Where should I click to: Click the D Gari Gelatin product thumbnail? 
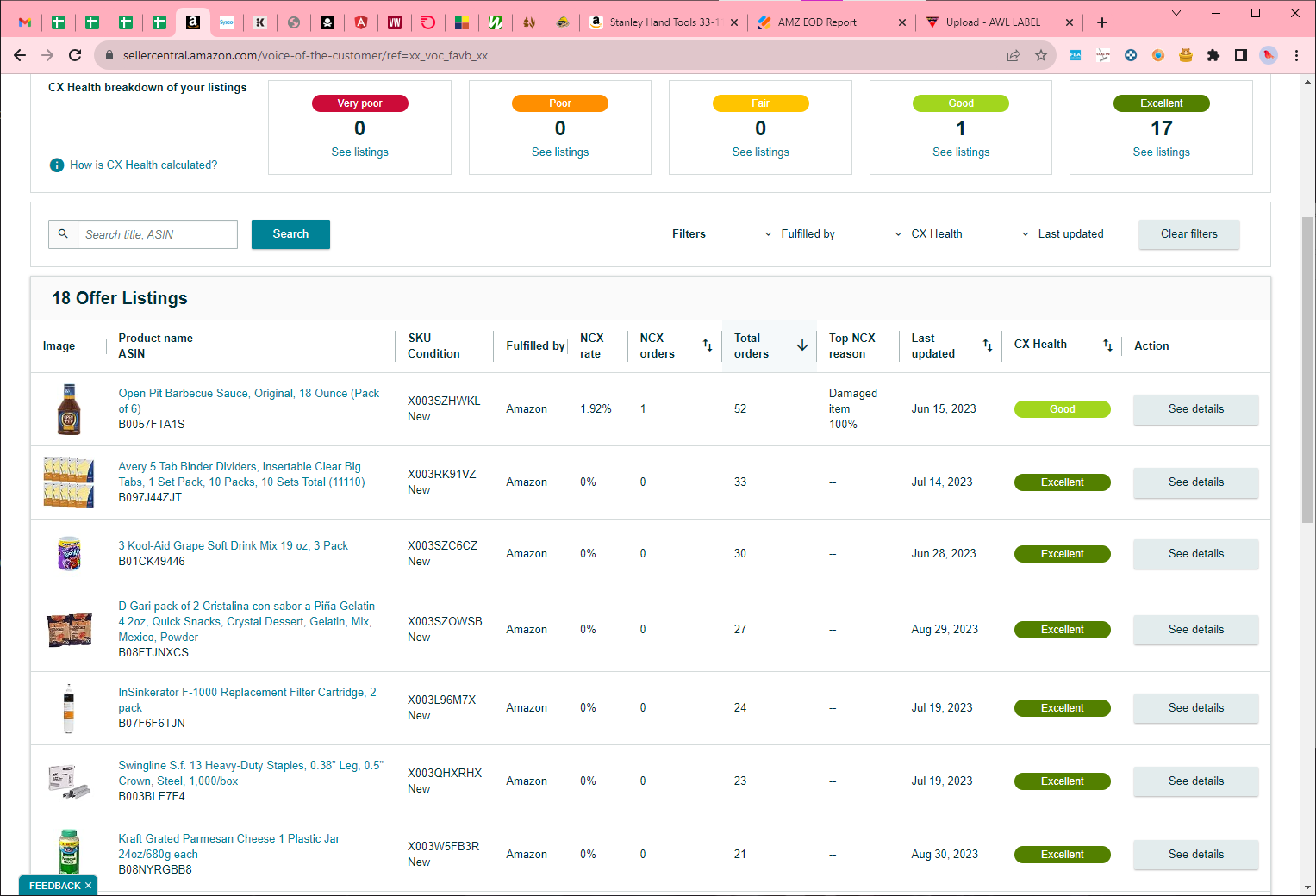[x=69, y=630]
